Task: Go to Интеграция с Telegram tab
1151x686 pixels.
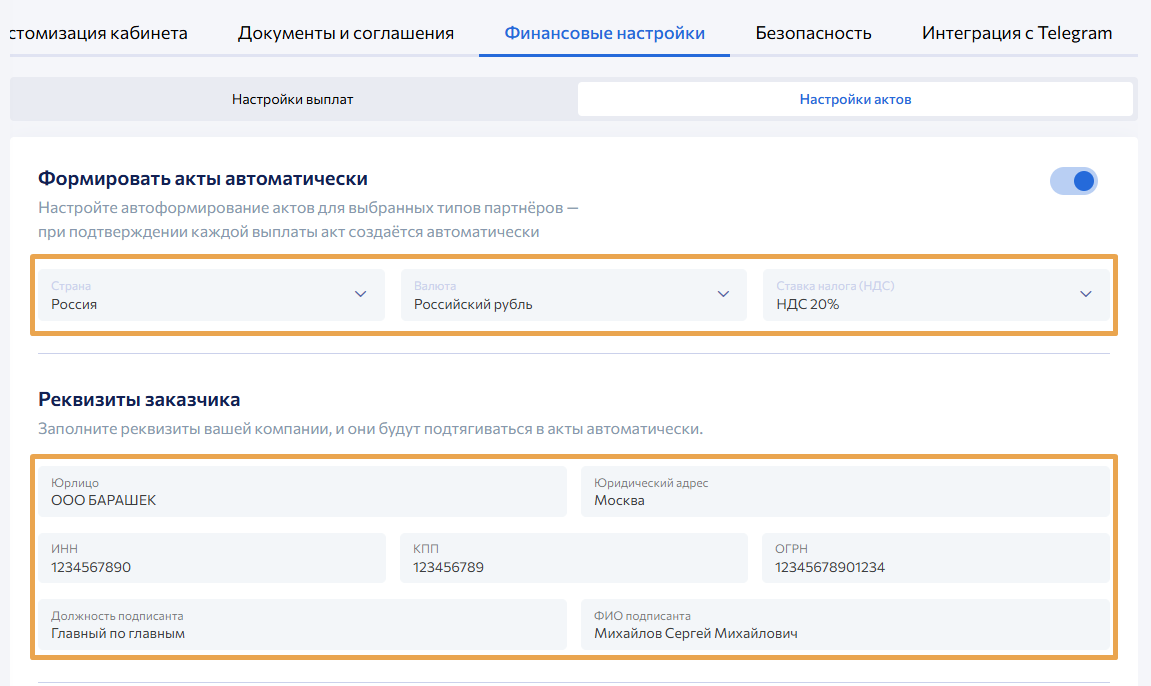Action: (x=1016, y=33)
